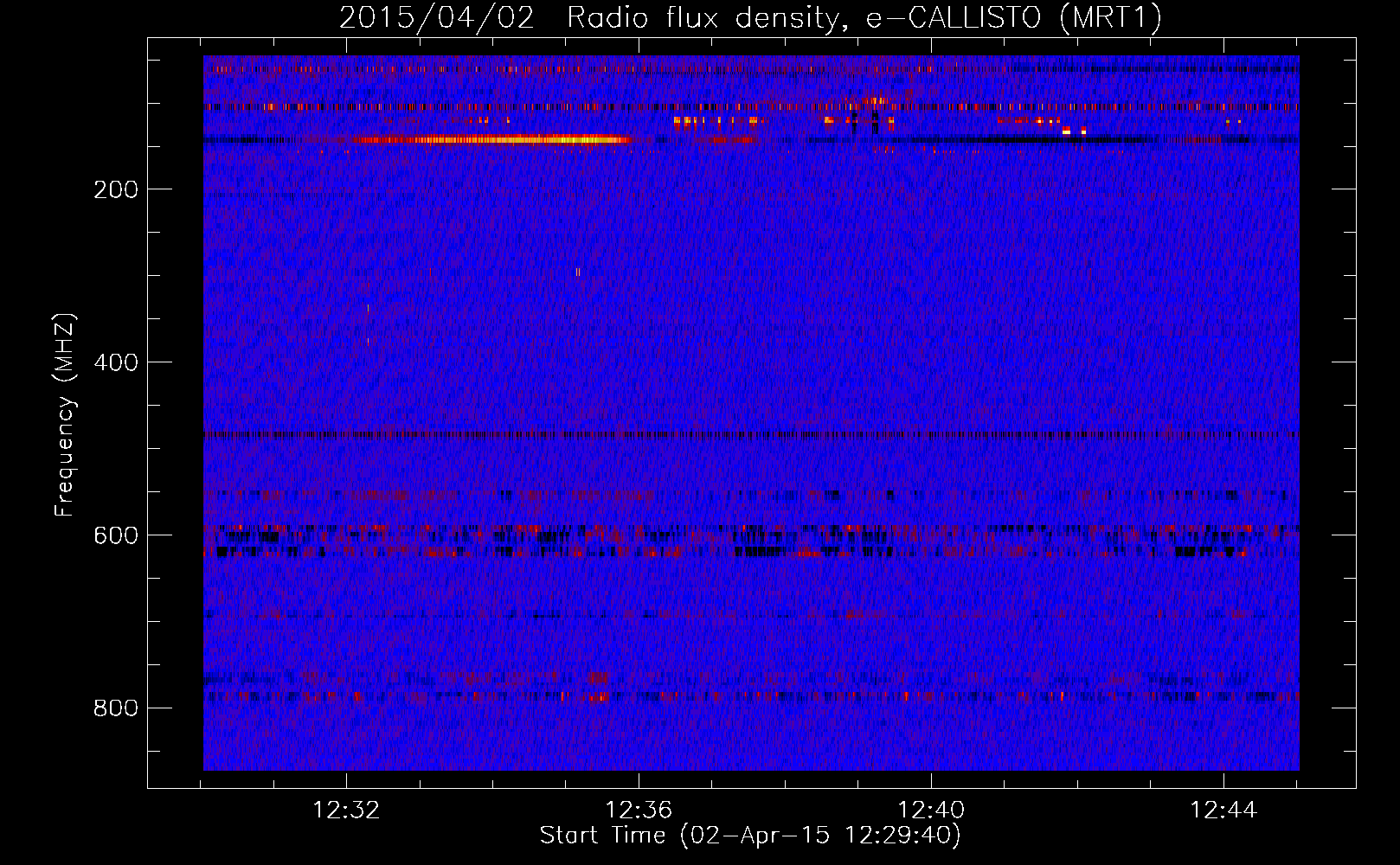The image size is (1400, 865).
Task: Click the bright yellow-red burst near 150 MHz
Action: tap(493, 139)
